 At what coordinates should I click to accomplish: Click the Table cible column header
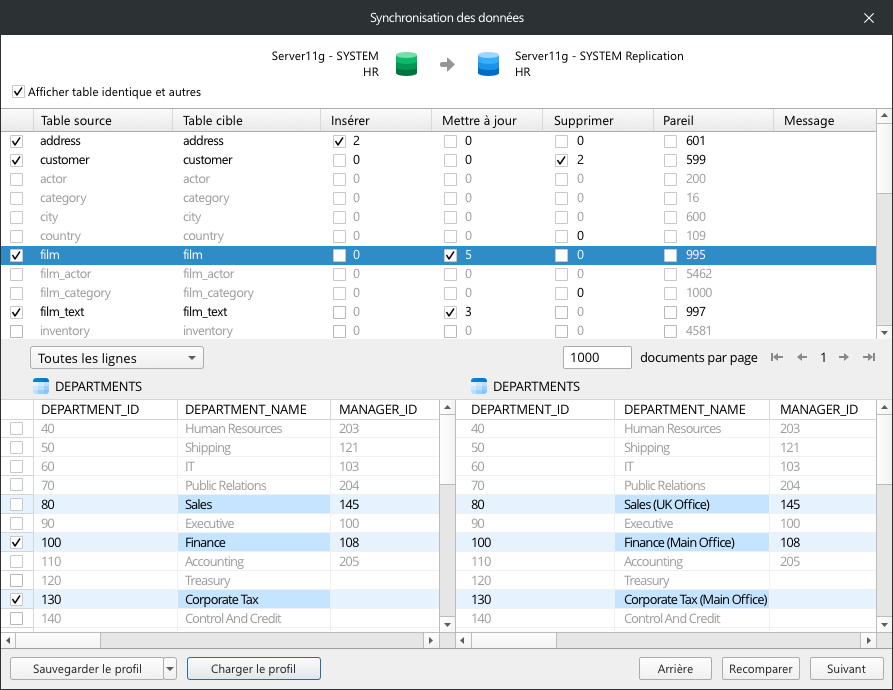coord(246,120)
